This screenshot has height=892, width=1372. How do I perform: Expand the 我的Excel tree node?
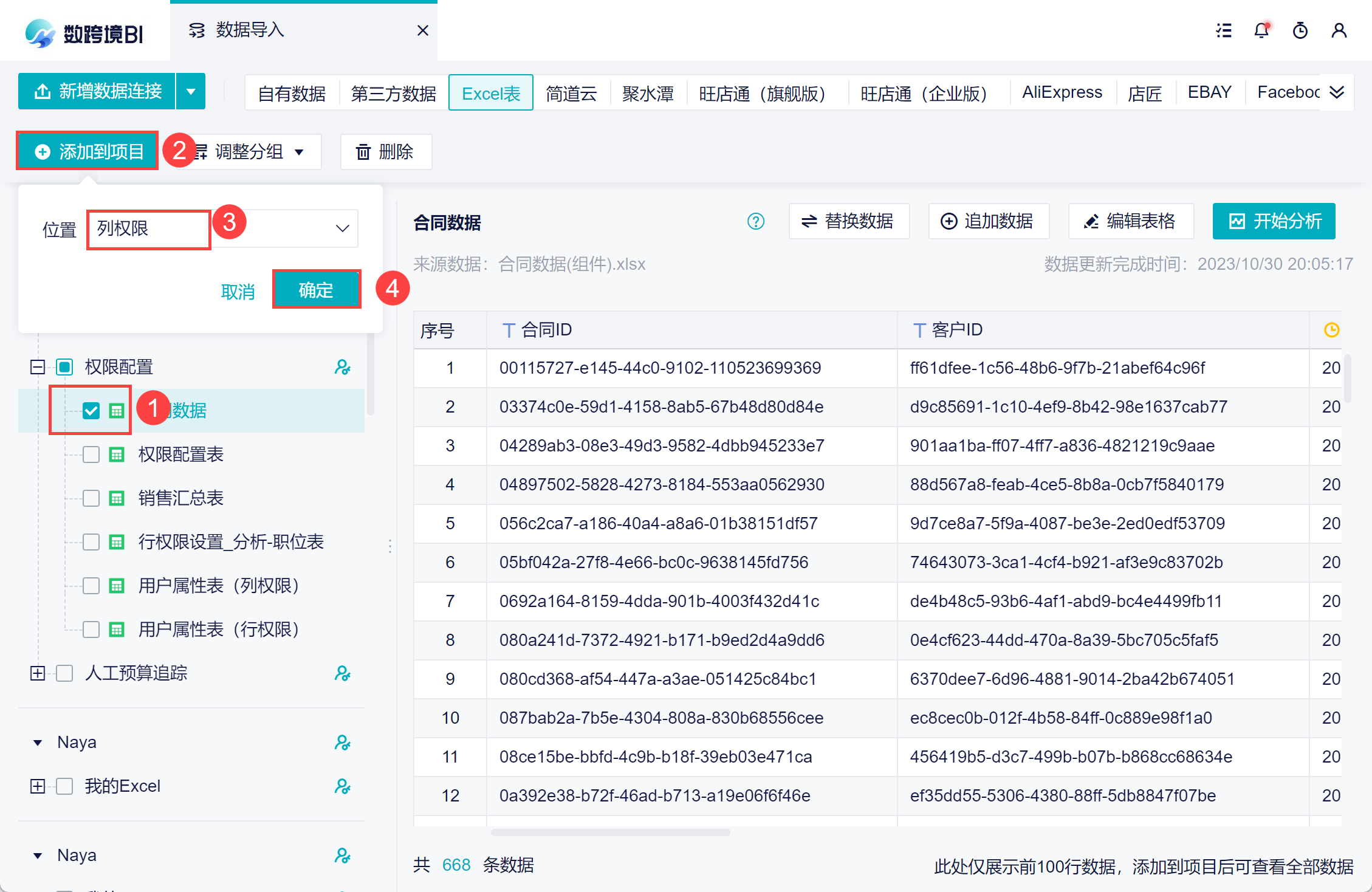tap(38, 786)
